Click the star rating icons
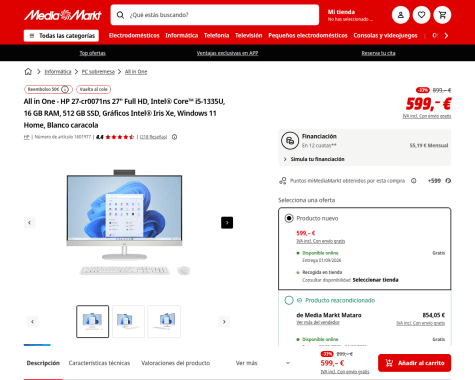The height and width of the screenshot is (380, 475). click(x=120, y=137)
